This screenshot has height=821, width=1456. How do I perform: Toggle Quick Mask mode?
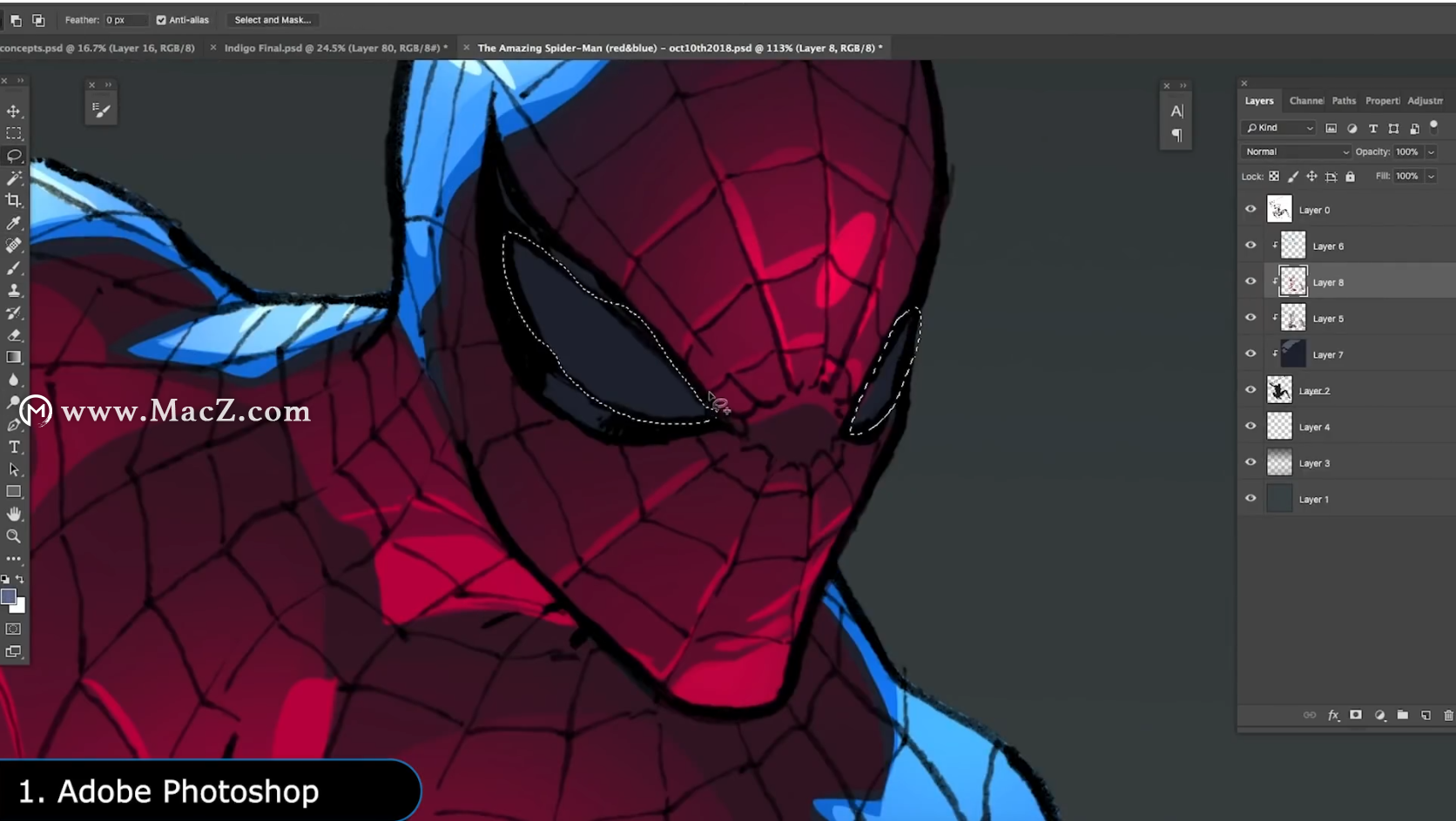(x=14, y=629)
